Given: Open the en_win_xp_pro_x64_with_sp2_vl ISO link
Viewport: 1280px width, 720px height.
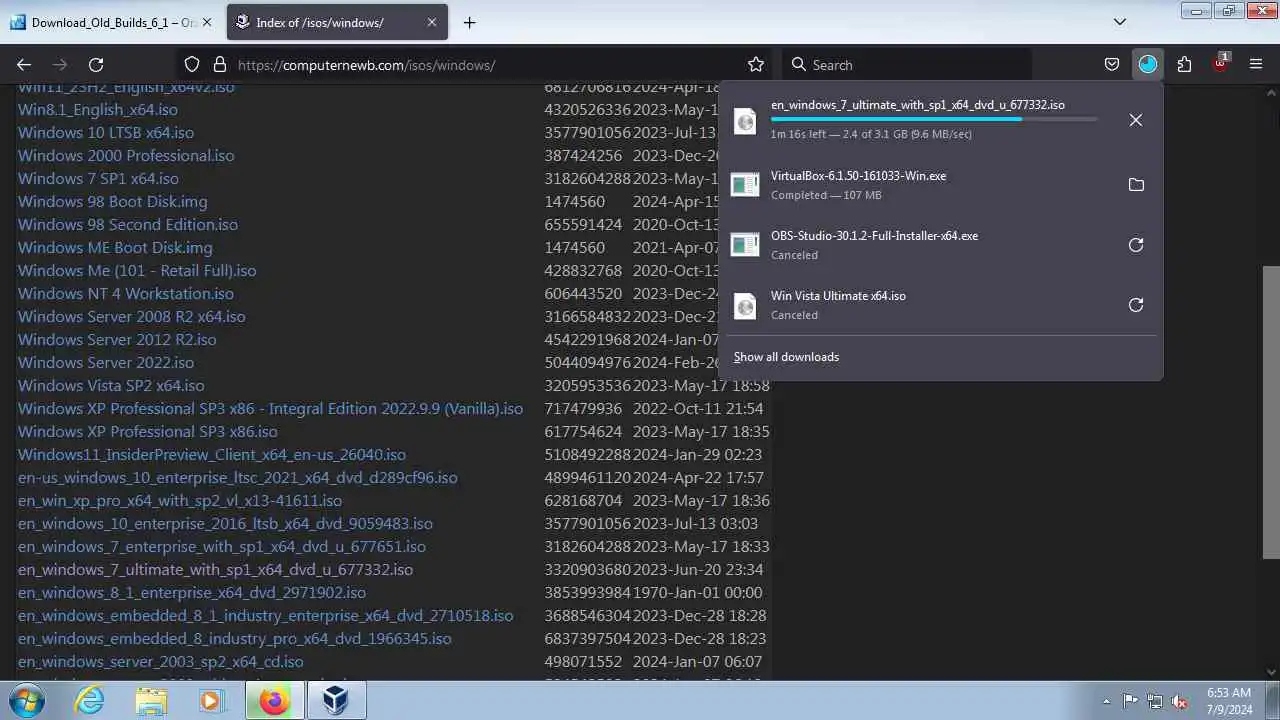Looking at the screenshot, I should [x=180, y=501].
